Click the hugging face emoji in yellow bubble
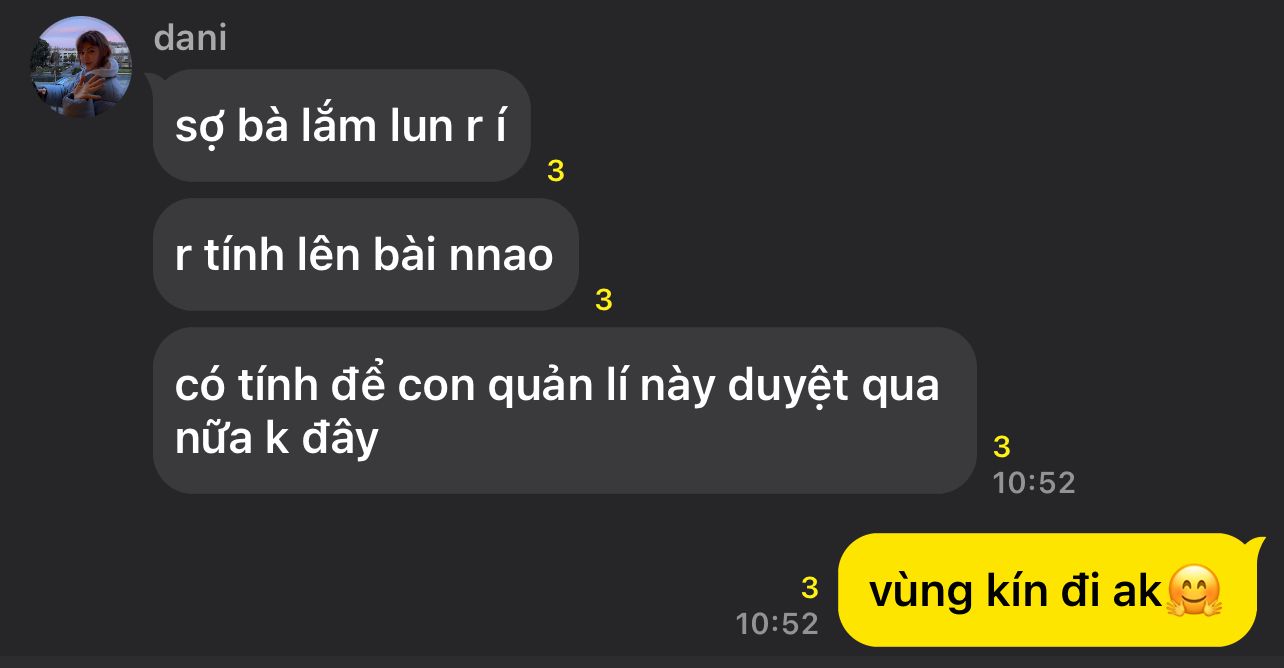 (1195, 591)
